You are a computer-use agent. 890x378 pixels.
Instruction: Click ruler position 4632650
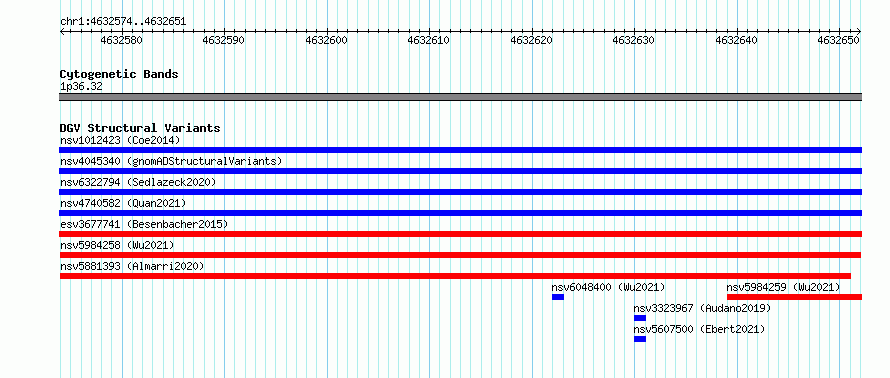pos(839,40)
